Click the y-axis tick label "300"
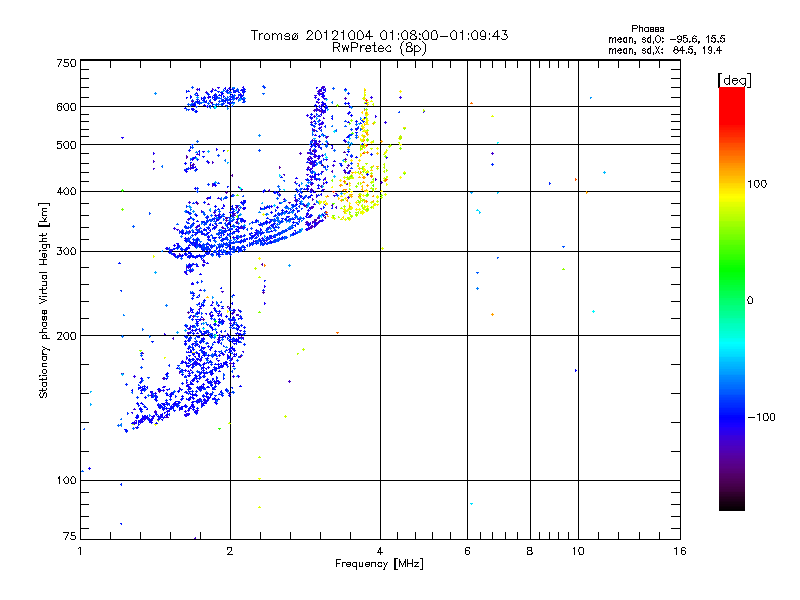Screen dimensions: 800x600 (x=66, y=251)
